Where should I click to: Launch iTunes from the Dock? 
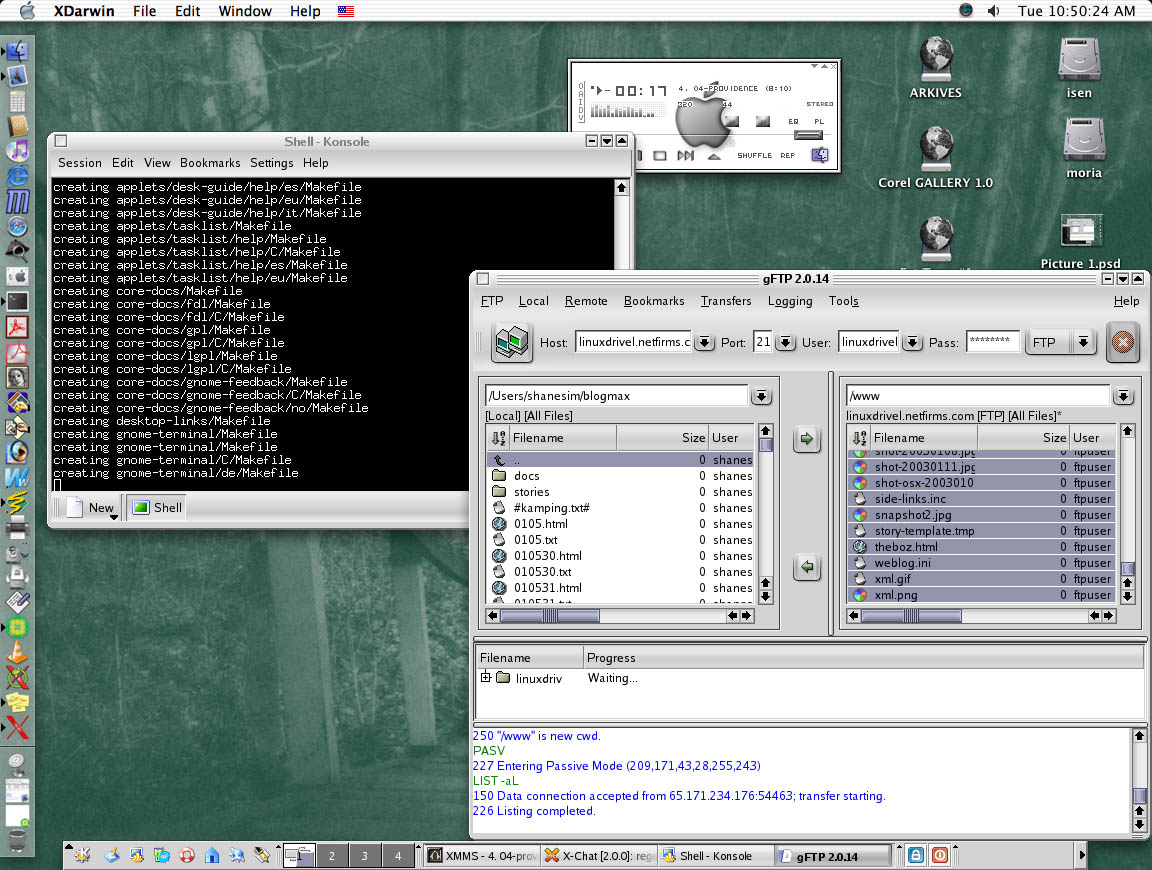coord(17,151)
